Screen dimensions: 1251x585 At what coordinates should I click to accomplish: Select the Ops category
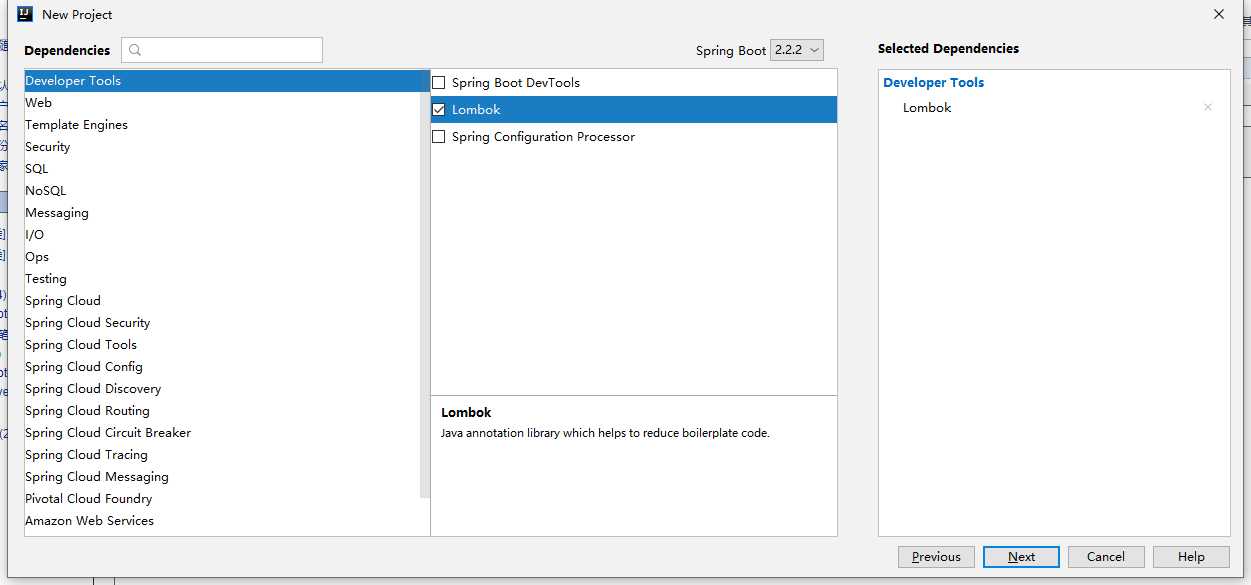223,257
